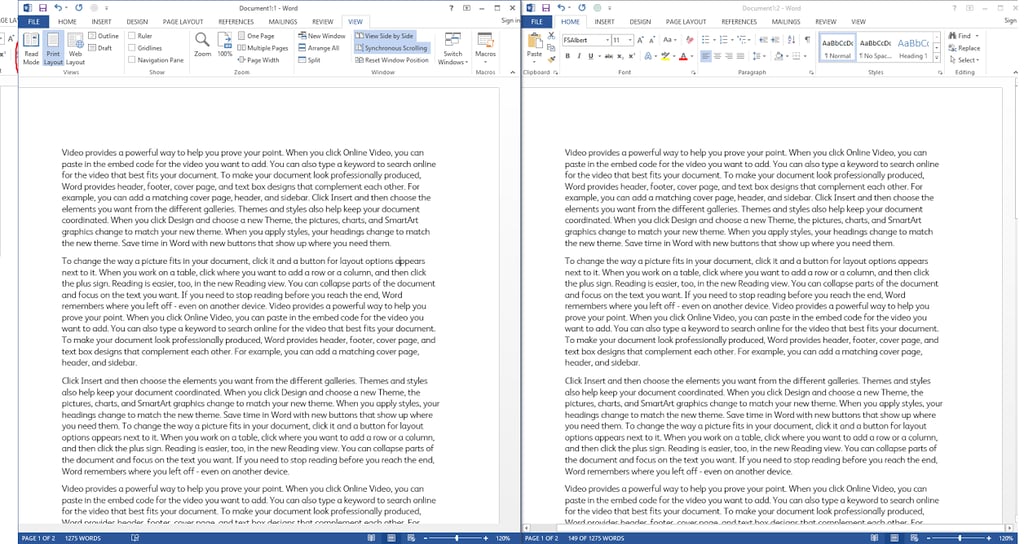Viewport: 1024px width, 544px height.
Task: Increase font size with Grow Font in right window
Action: pyautogui.click(x=640, y=40)
